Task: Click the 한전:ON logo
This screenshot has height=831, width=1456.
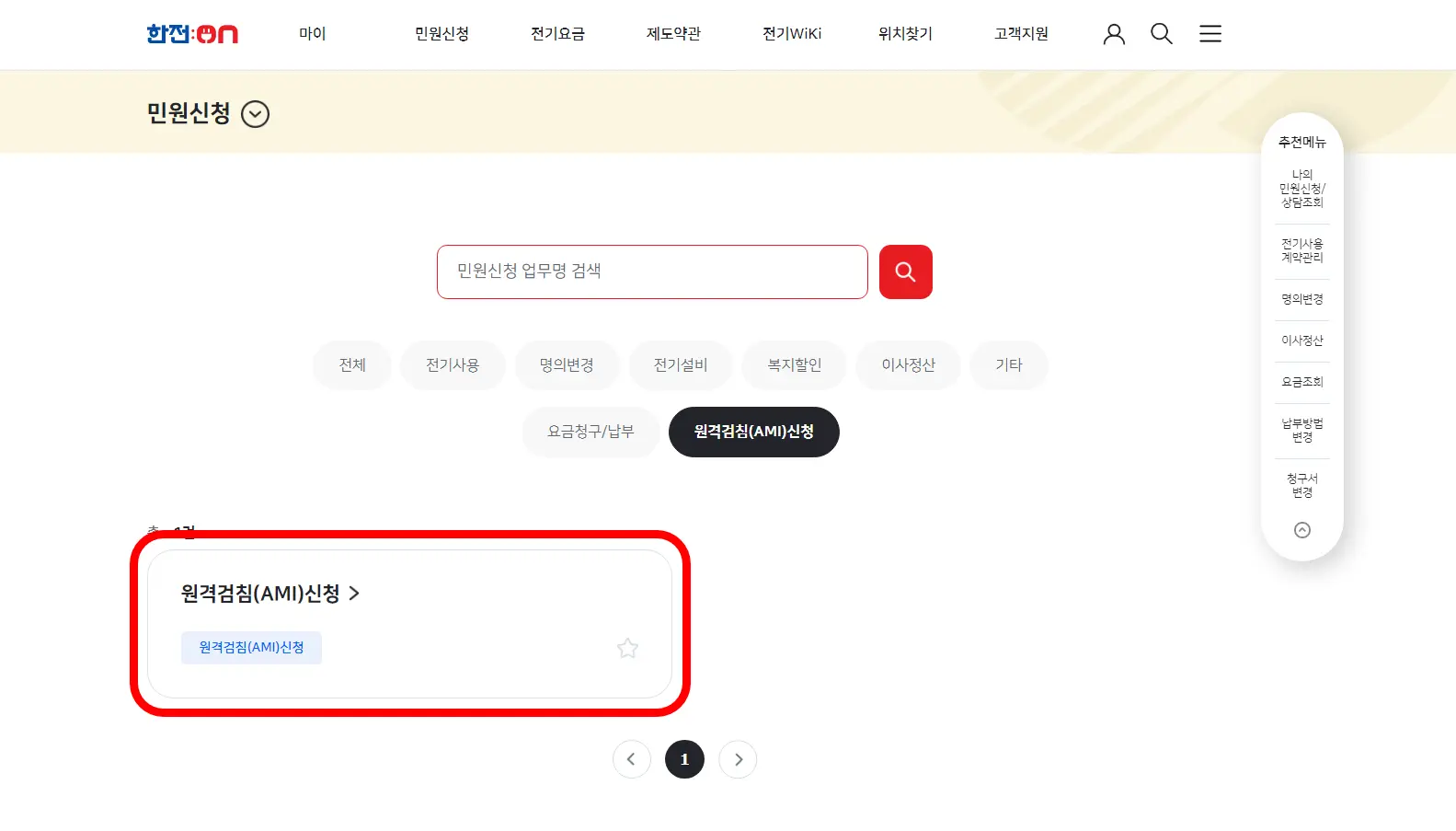Action: (192, 34)
